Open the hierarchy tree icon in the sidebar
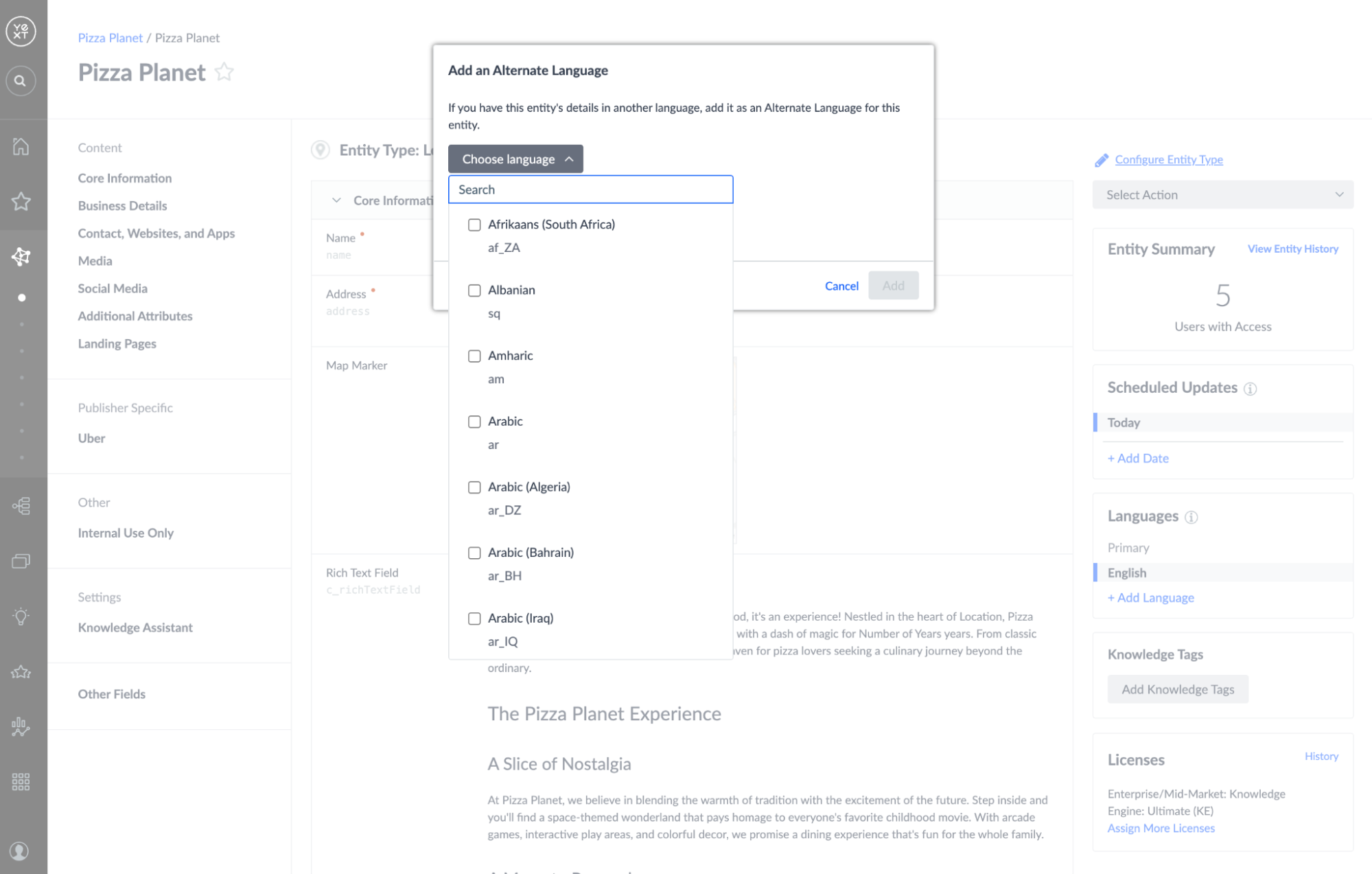Viewport: 1372px width, 874px height. [21, 506]
